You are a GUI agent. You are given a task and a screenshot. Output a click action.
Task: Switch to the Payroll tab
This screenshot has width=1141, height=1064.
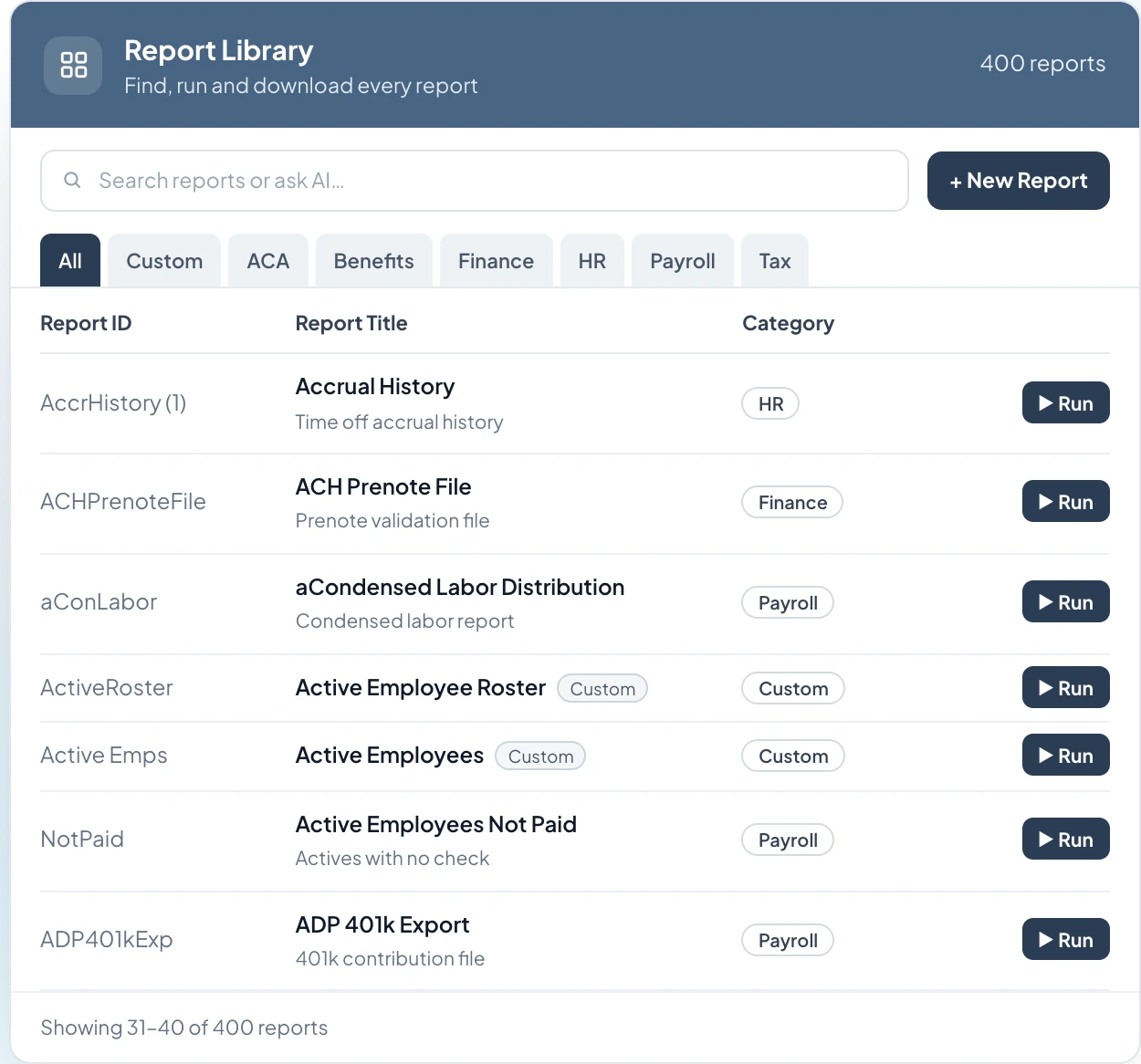click(683, 261)
